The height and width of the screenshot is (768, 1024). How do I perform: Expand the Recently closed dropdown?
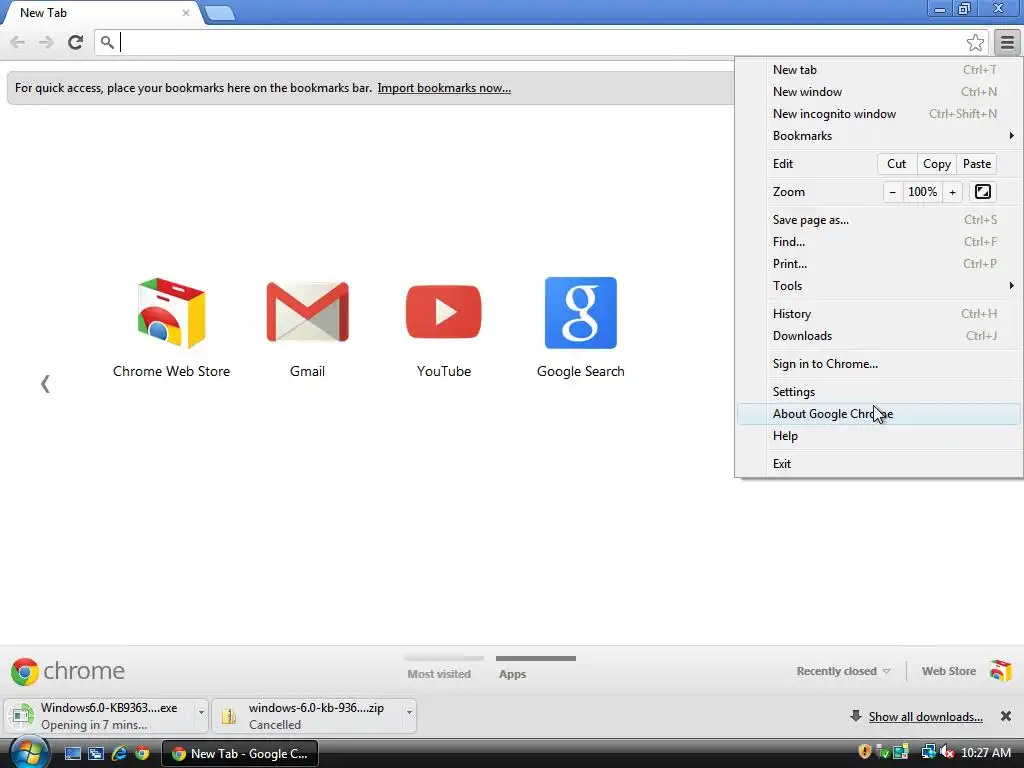(x=843, y=671)
